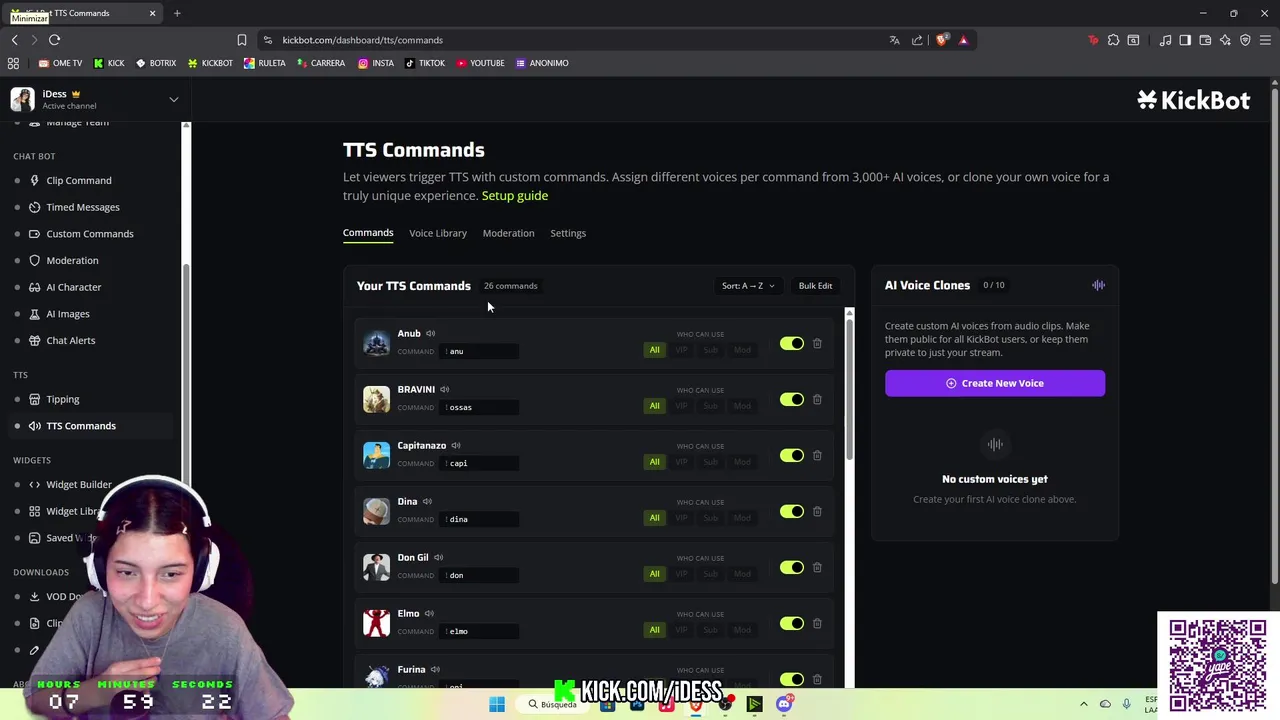Viewport: 1280px width, 720px height.
Task: Click the Windows Start icon on the taskbar
Action: tap(497, 704)
